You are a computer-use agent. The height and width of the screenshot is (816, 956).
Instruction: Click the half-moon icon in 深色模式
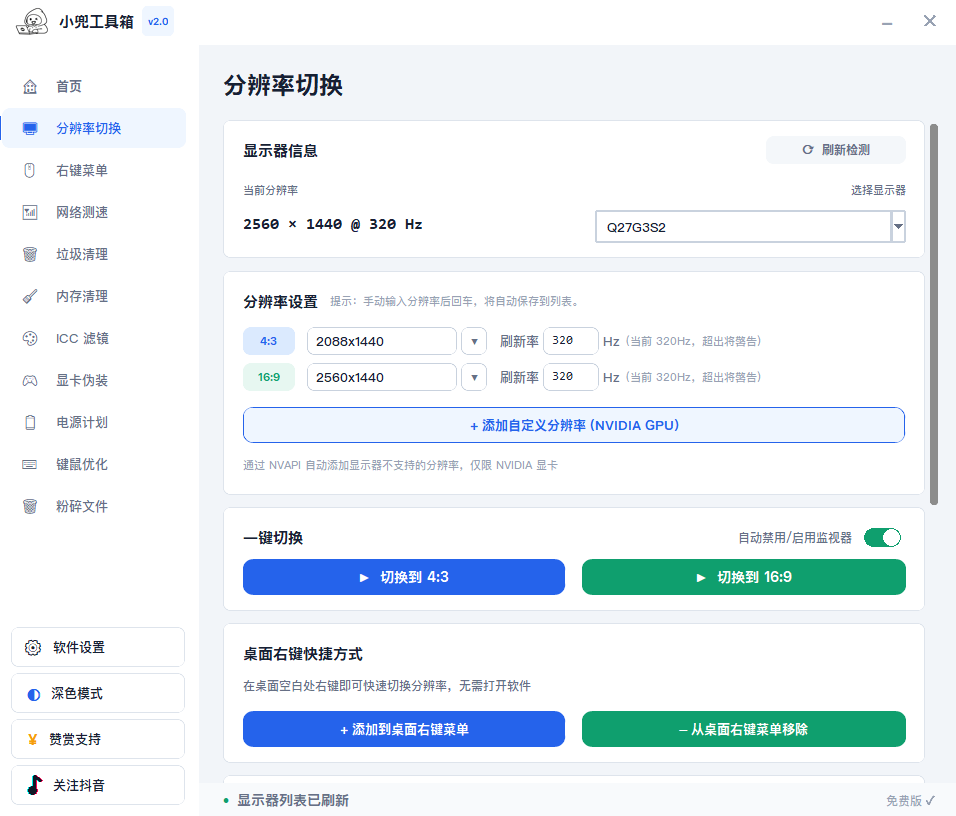(x=34, y=695)
